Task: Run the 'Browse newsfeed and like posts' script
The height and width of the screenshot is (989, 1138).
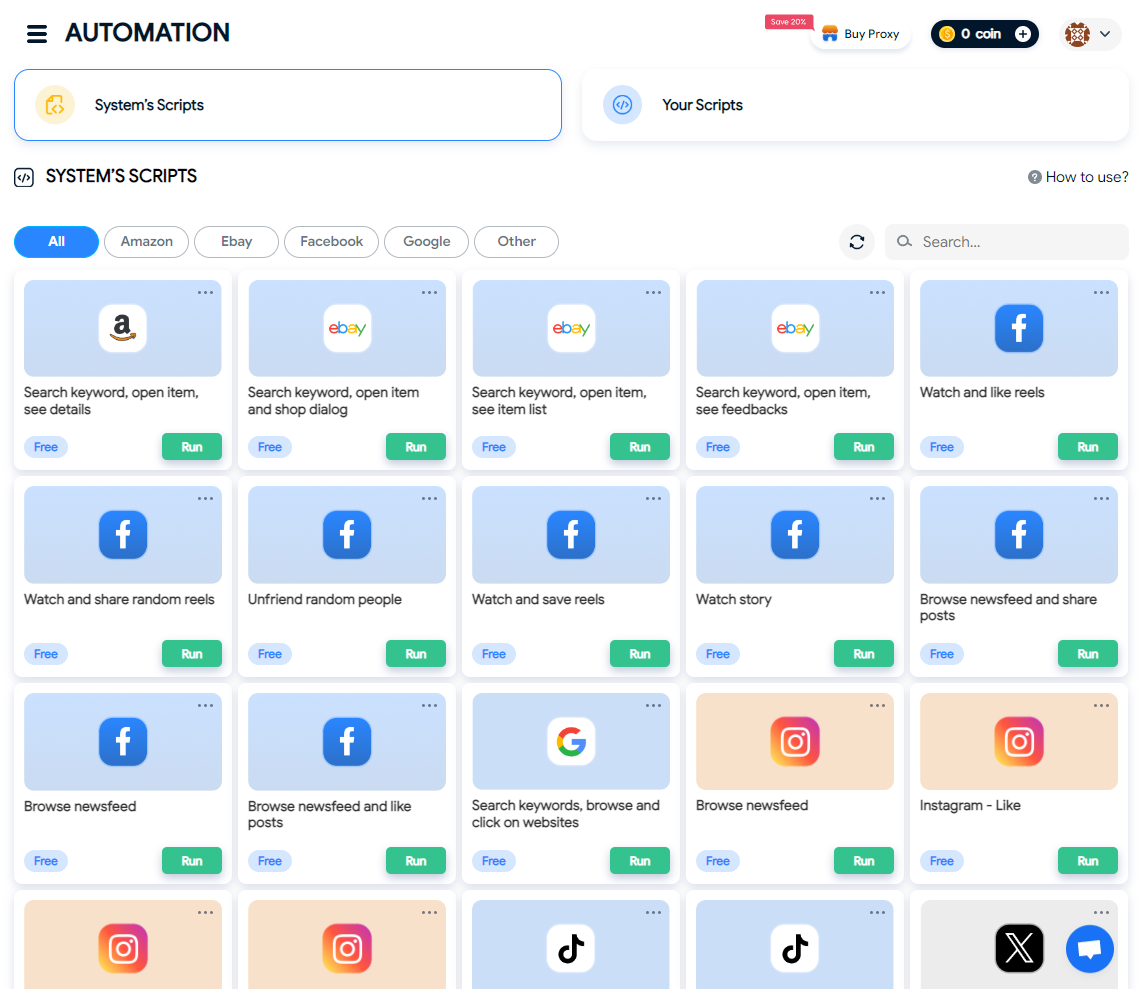Action: tap(416, 861)
